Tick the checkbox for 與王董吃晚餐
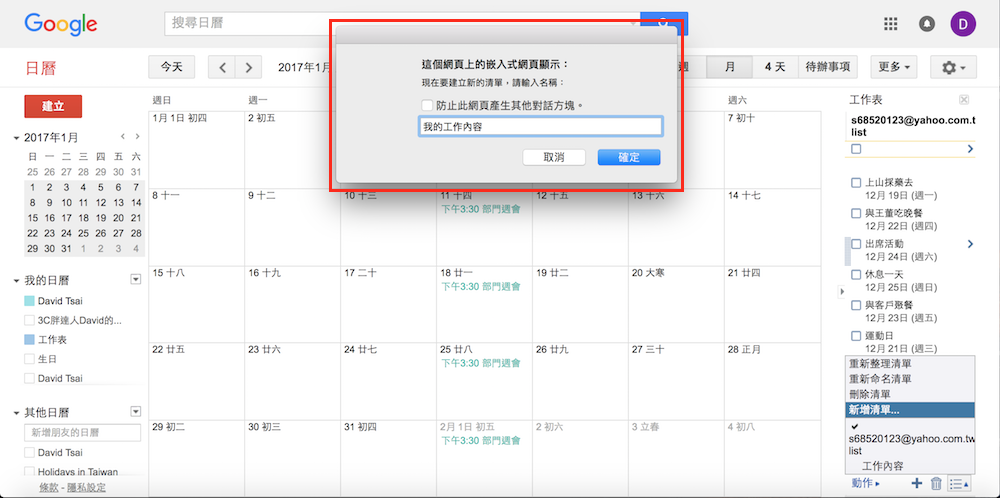The height and width of the screenshot is (498, 1000). (856, 214)
